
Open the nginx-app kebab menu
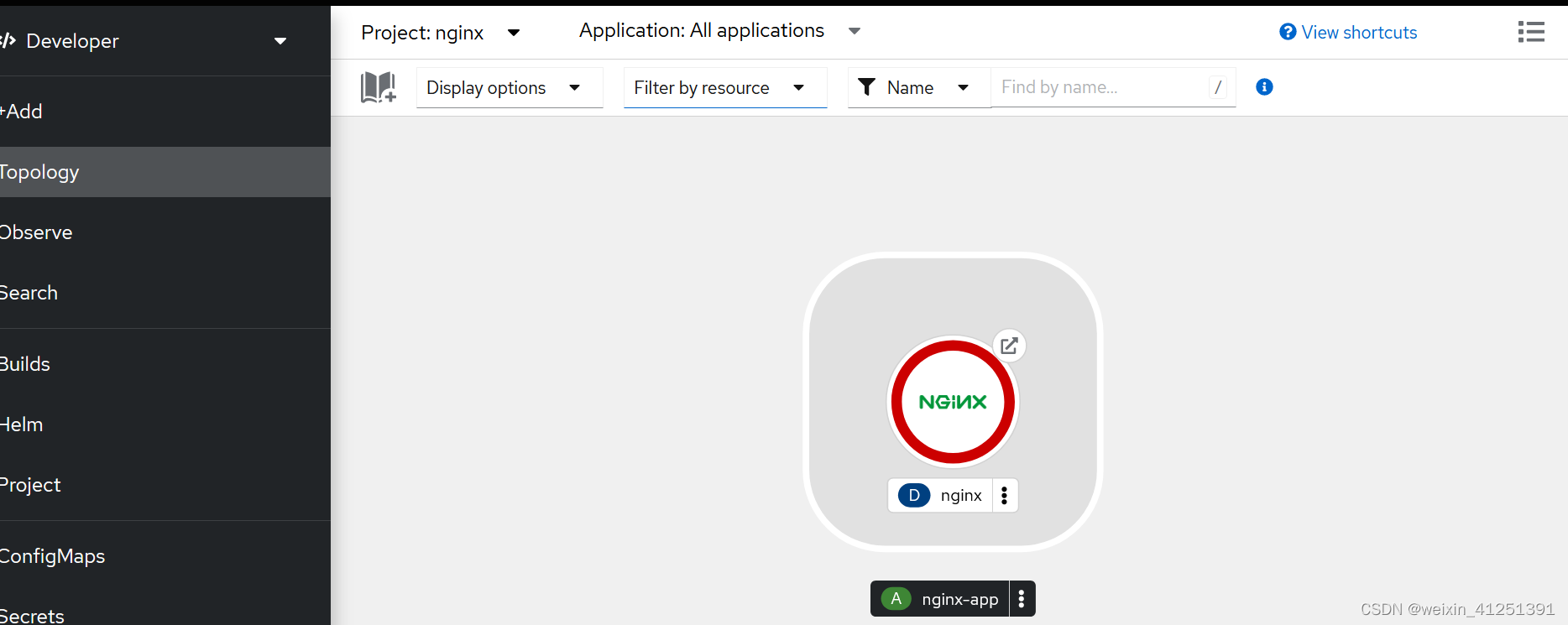[1022, 599]
